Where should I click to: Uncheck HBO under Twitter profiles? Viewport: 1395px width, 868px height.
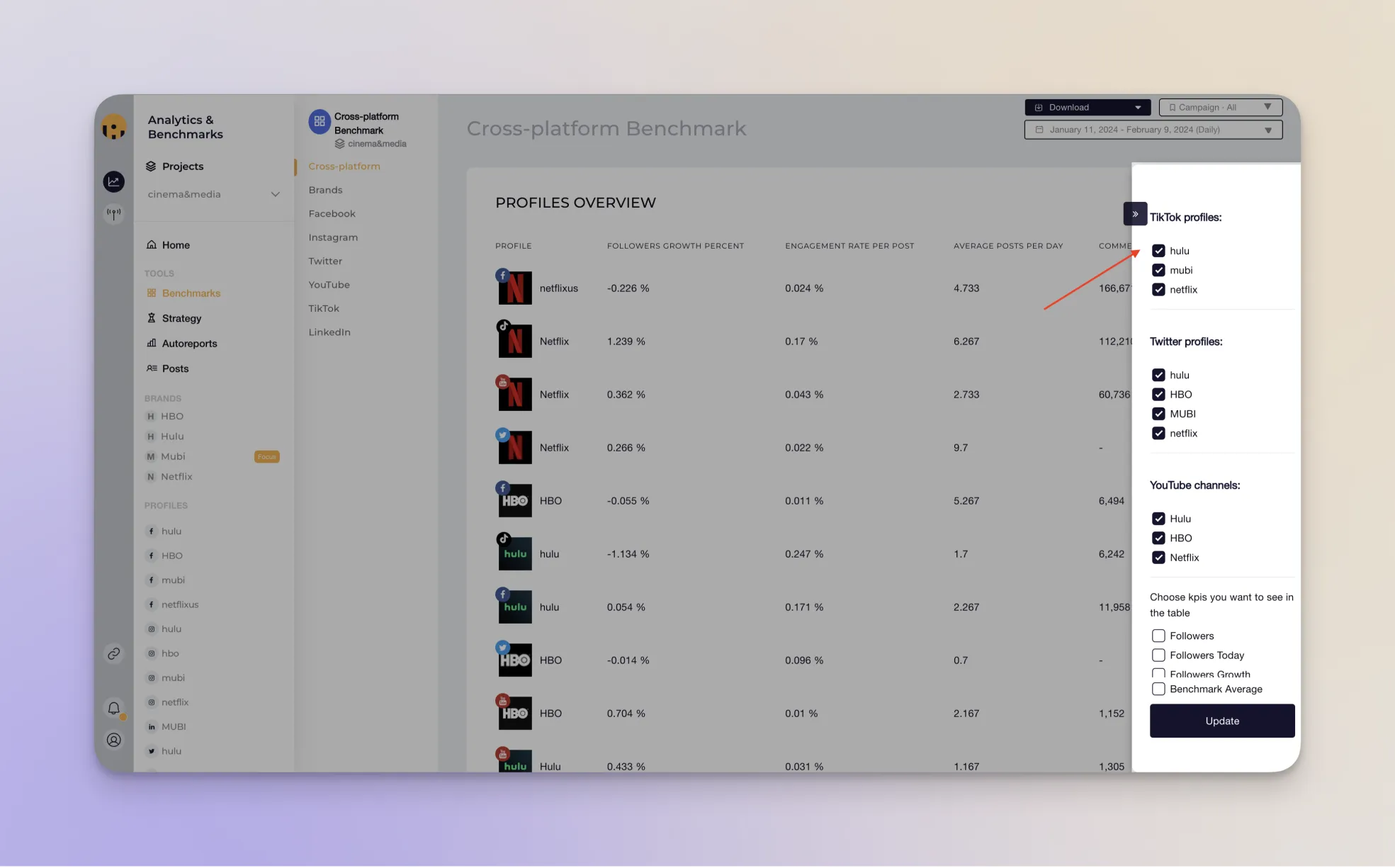point(1158,394)
